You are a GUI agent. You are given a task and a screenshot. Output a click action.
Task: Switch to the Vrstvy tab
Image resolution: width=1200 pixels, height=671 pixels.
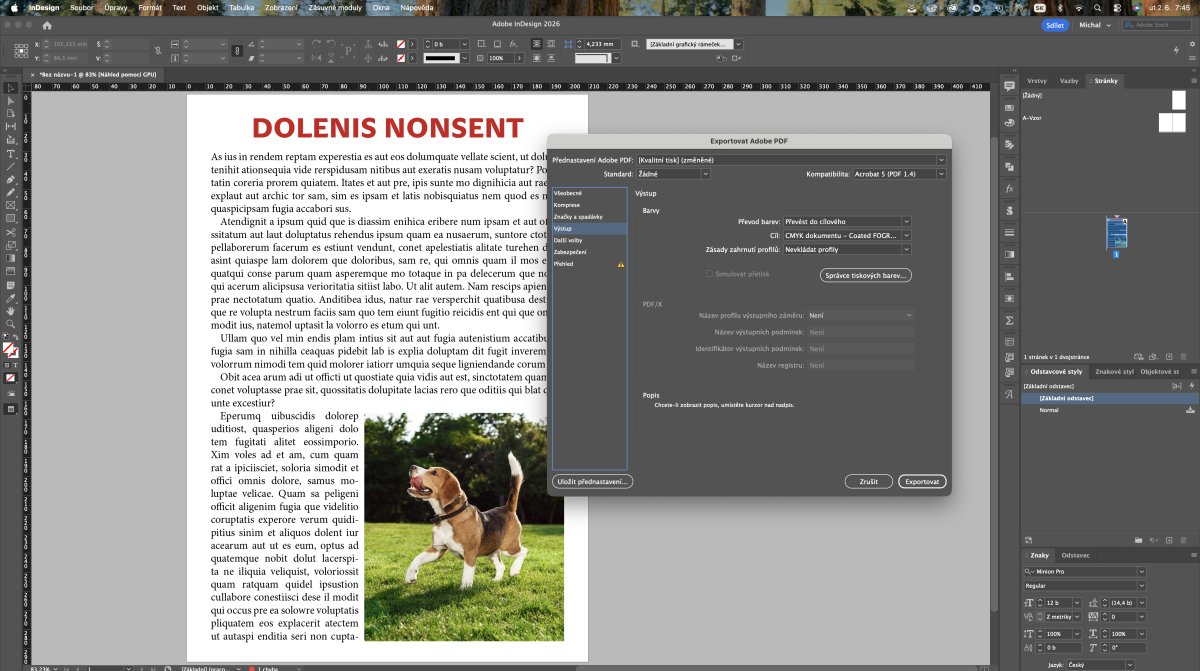click(x=1037, y=80)
